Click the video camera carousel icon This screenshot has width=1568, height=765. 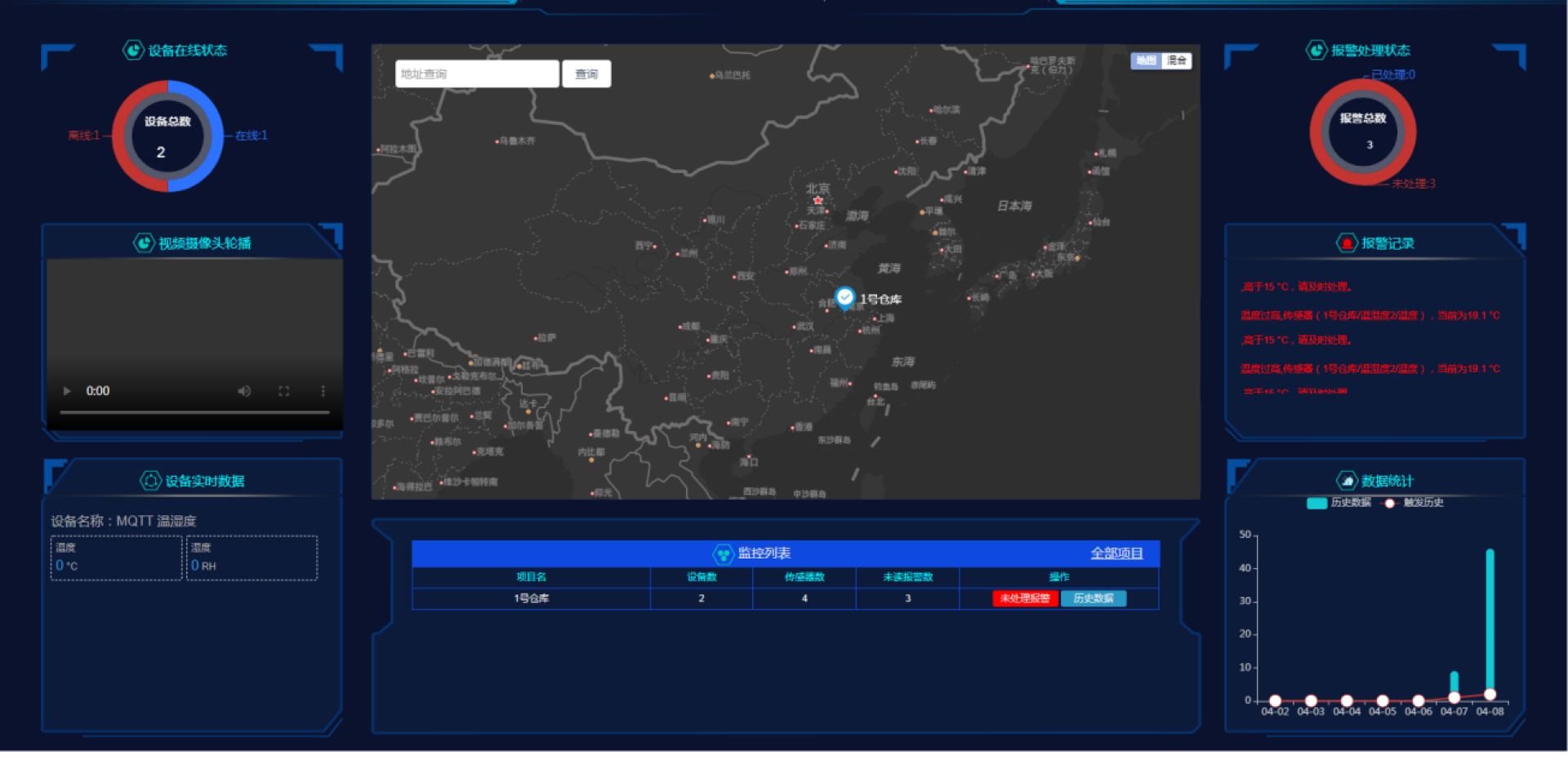point(144,243)
